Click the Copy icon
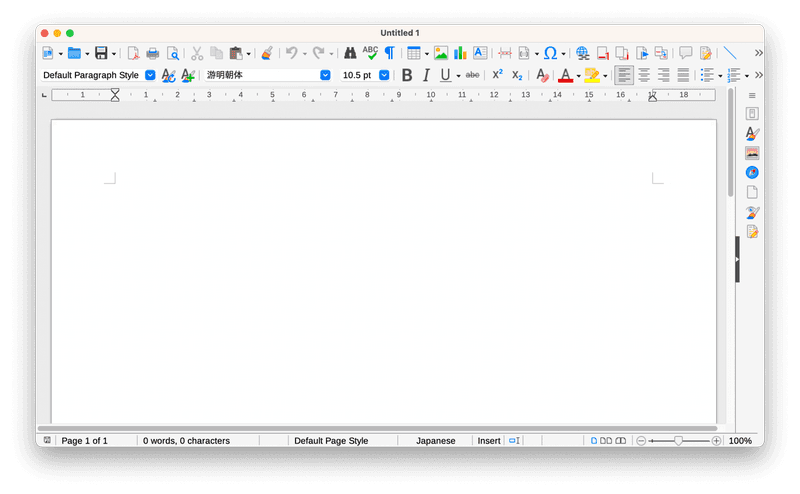Viewport: 800px width, 494px height. [216, 53]
